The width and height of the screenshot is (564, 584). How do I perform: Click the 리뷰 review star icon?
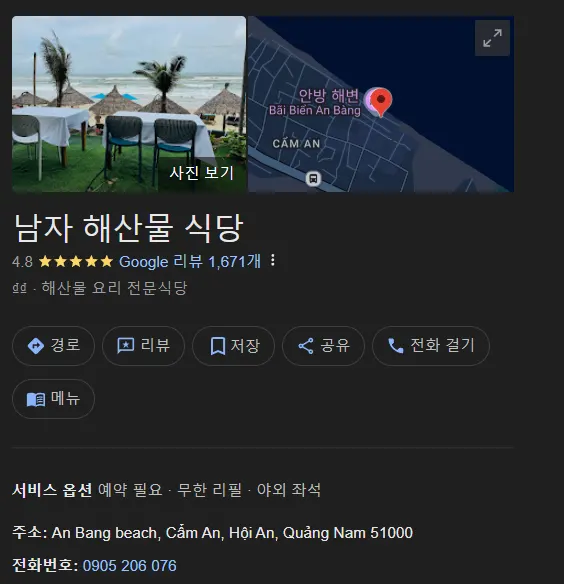[126, 346]
